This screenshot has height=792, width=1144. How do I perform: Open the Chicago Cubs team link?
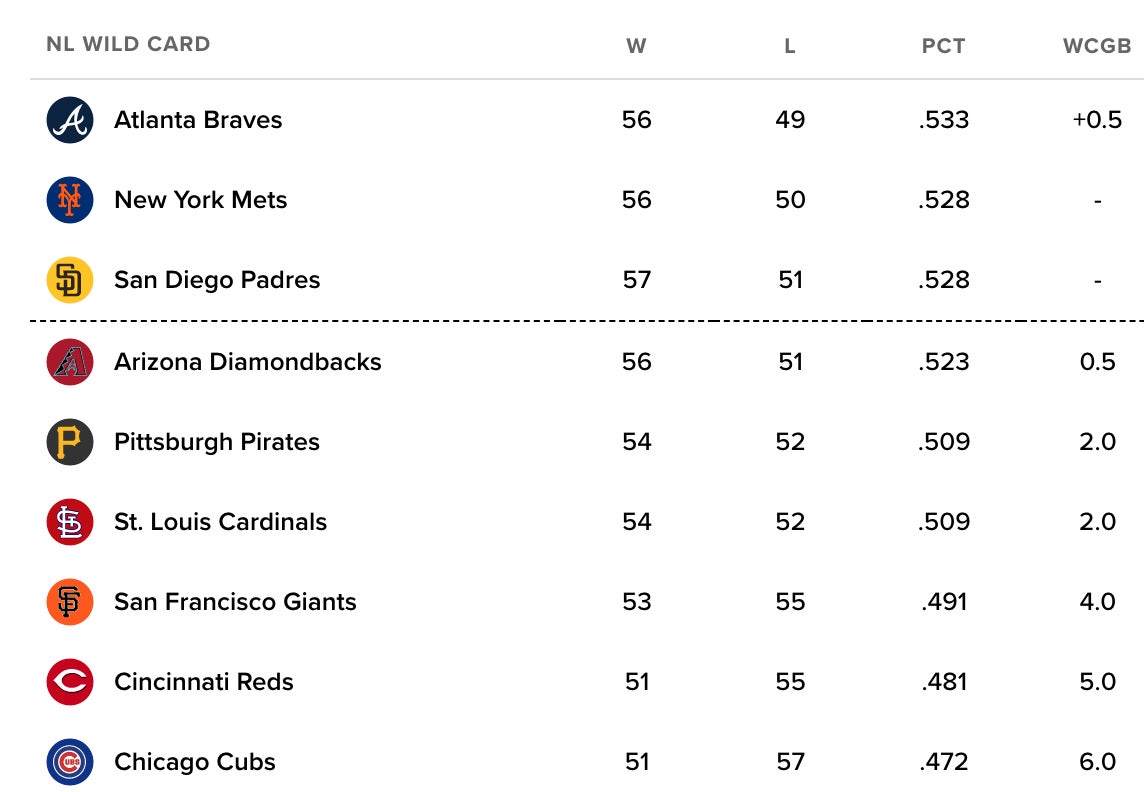coord(194,762)
